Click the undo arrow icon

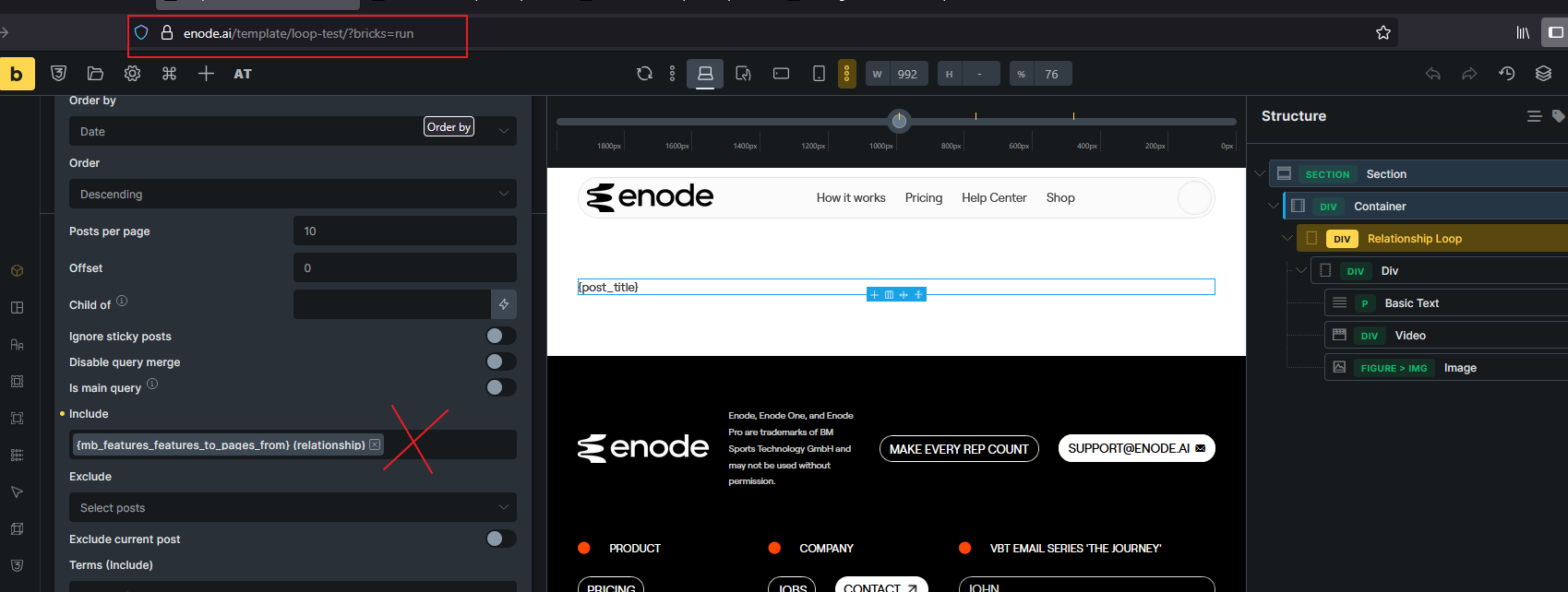click(1432, 74)
